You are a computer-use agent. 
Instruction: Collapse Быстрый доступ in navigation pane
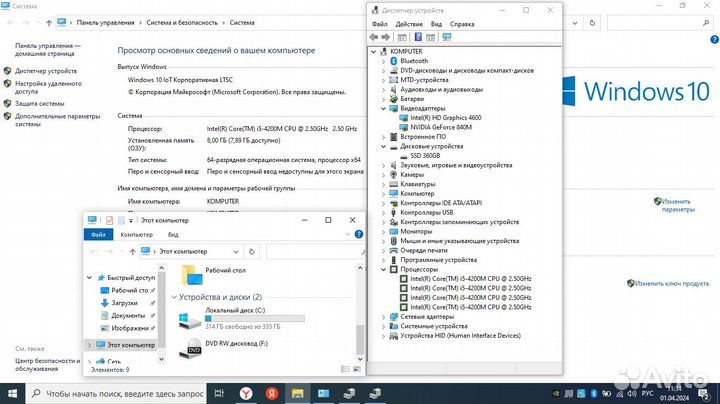[90, 278]
